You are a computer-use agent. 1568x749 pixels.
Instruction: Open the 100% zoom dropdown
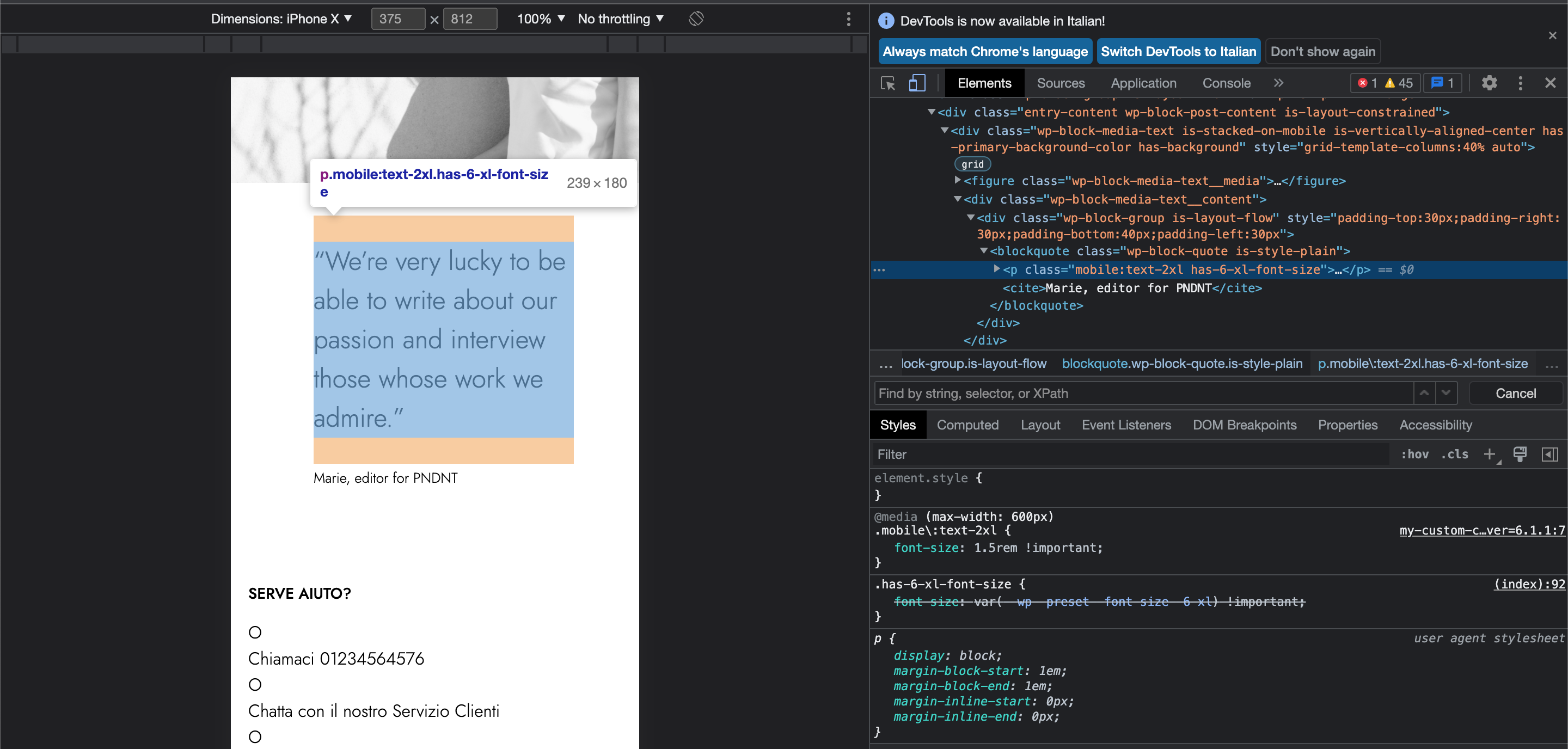pyautogui.click(x=541, y=19)
